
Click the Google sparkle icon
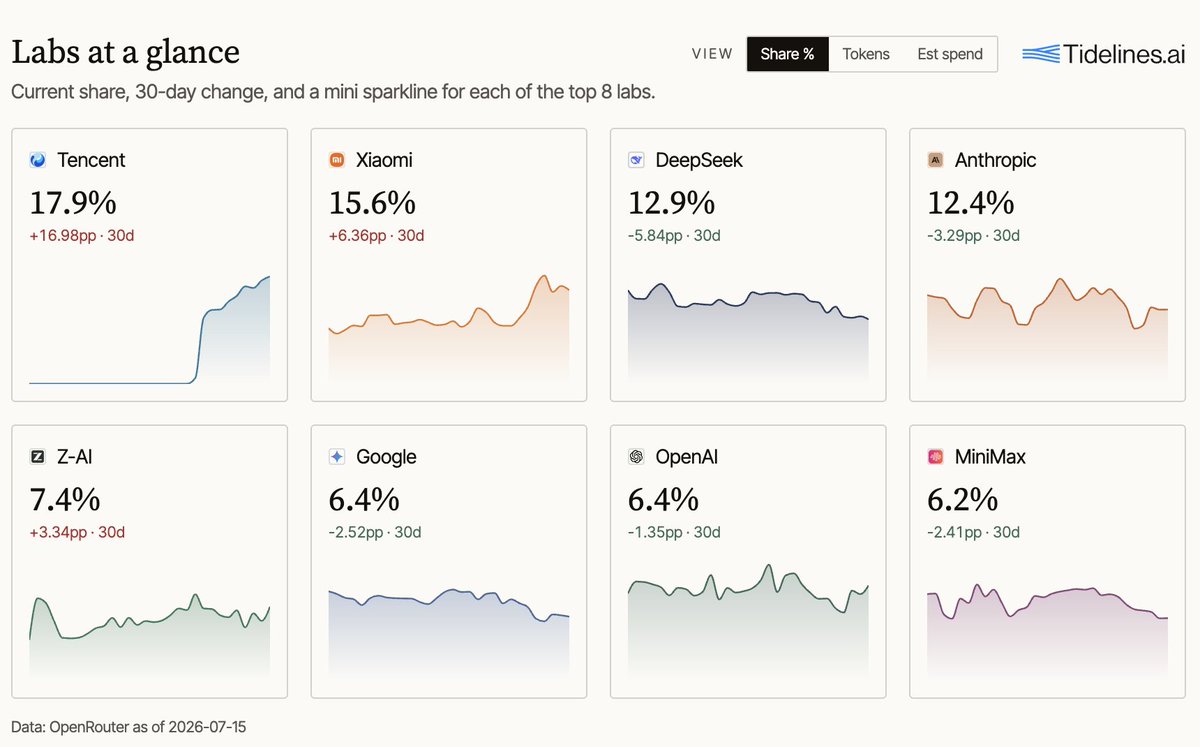click(337, 457)
